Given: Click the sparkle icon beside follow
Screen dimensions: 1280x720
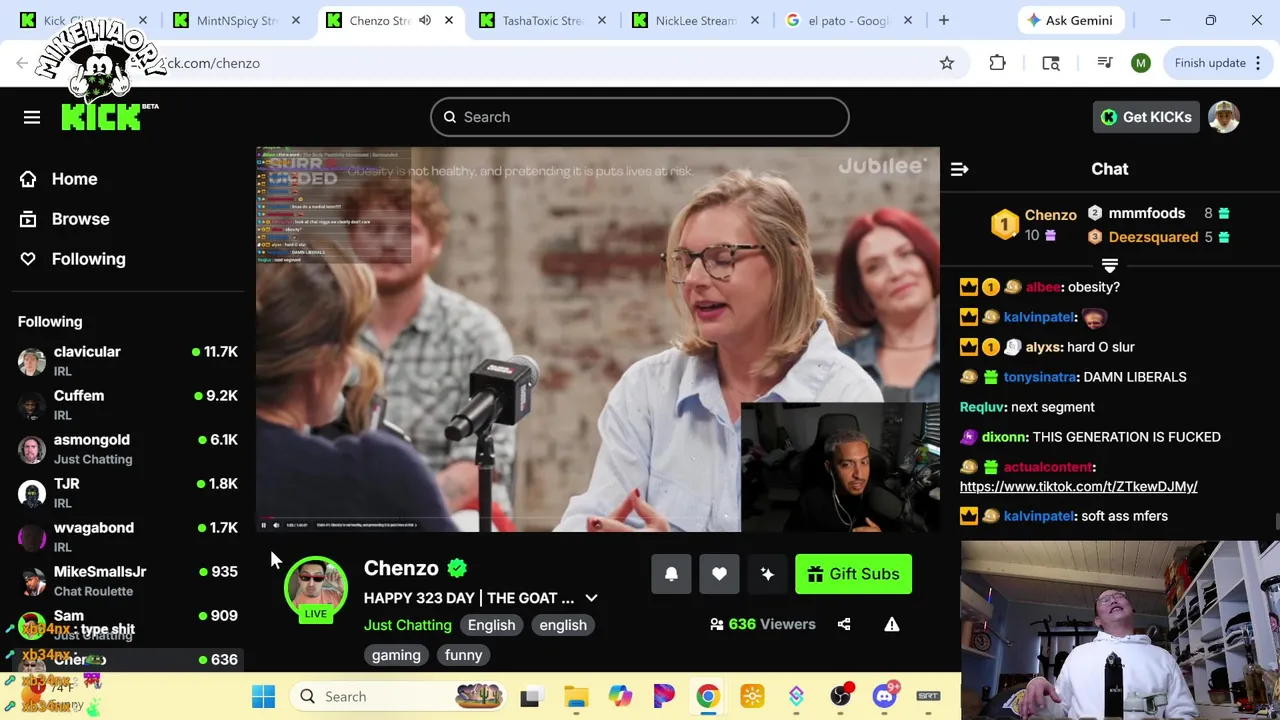Looking at the screenshot, I should click(x=767, y=574).
